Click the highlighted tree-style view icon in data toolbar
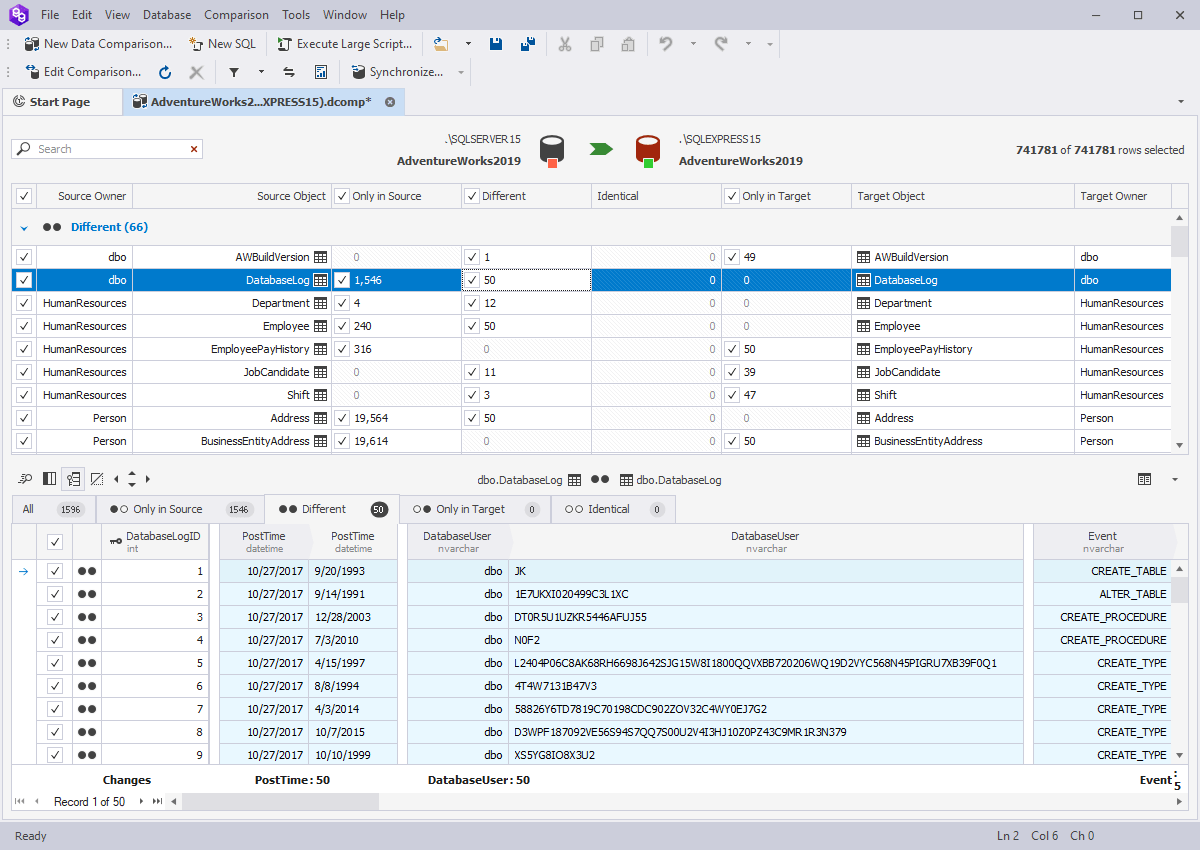Screen dimensions: 1200x850 coord(73,479)
